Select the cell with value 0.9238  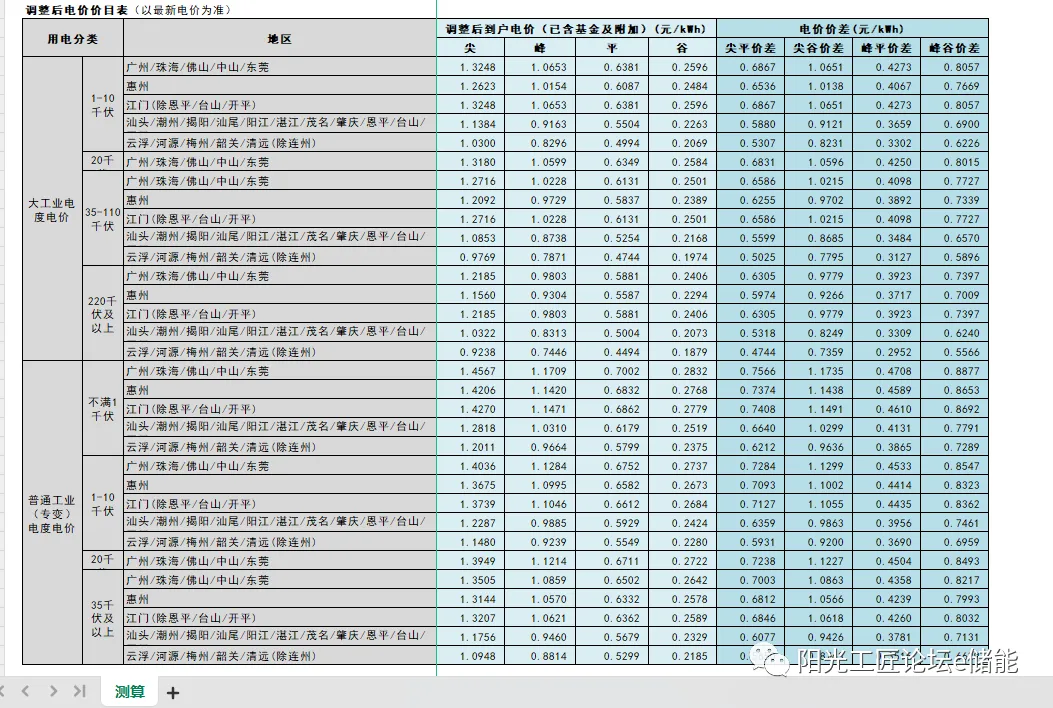click(x=470, y=352)
